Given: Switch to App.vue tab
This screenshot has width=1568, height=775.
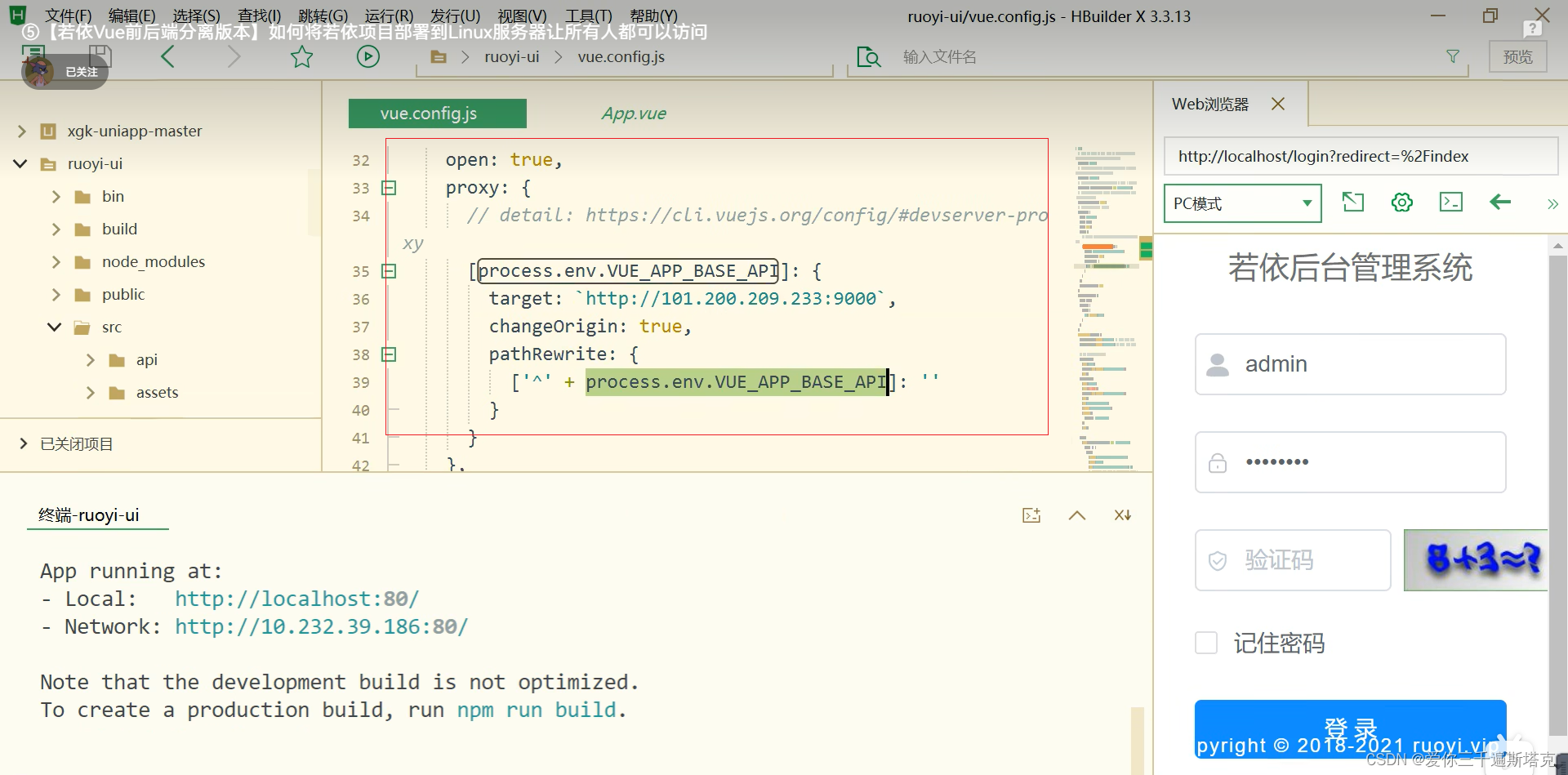Looking at the screenshot, I should 634,114.
